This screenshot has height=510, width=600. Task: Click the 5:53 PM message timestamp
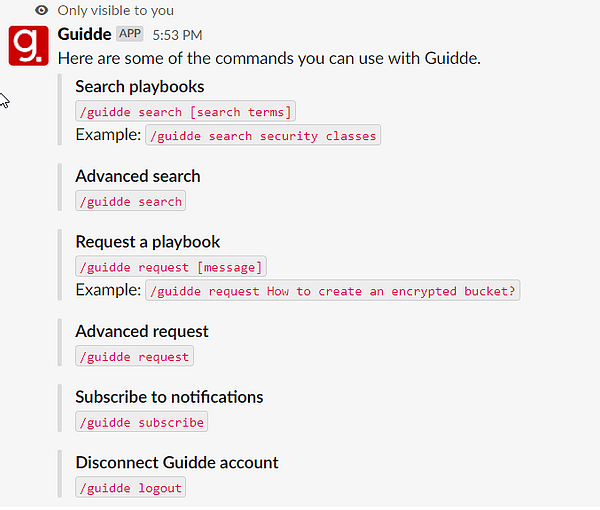(177, 35)
